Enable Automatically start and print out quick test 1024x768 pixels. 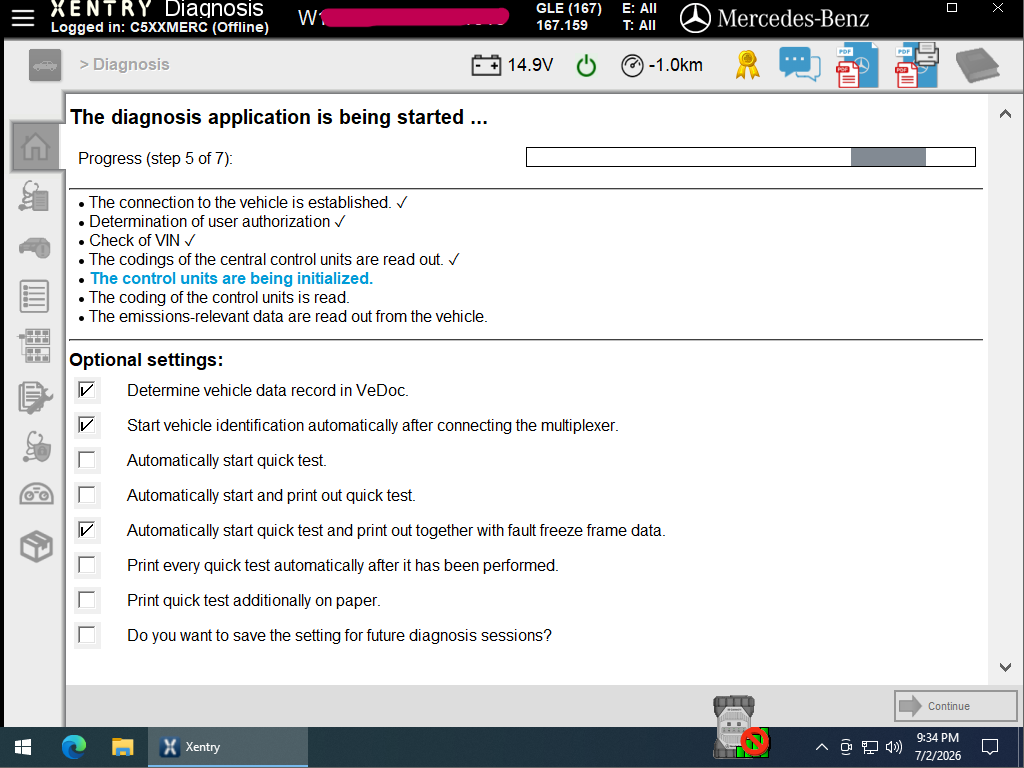[x=87, y=496]
